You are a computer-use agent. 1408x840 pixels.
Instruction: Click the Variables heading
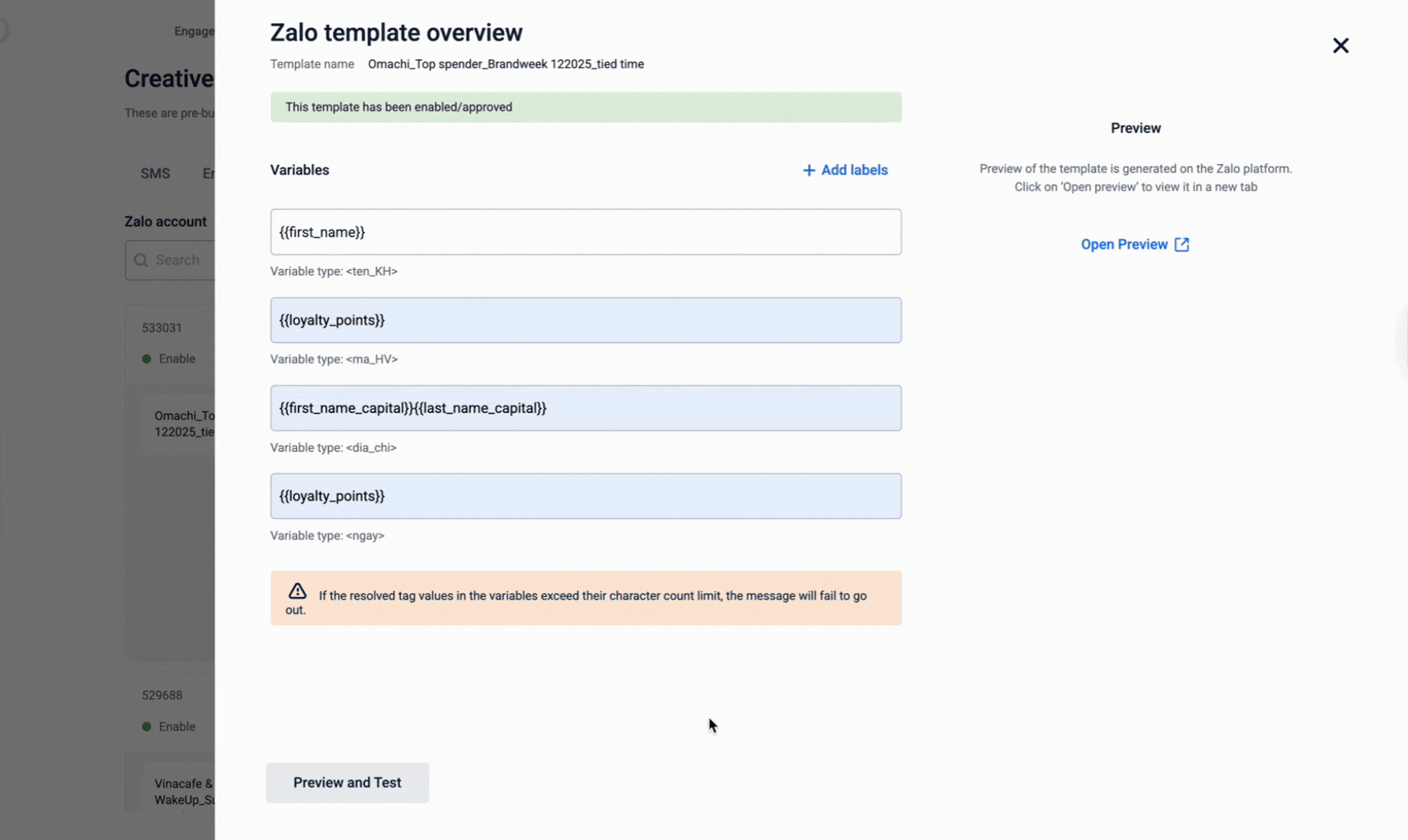(x=299, y=170)
